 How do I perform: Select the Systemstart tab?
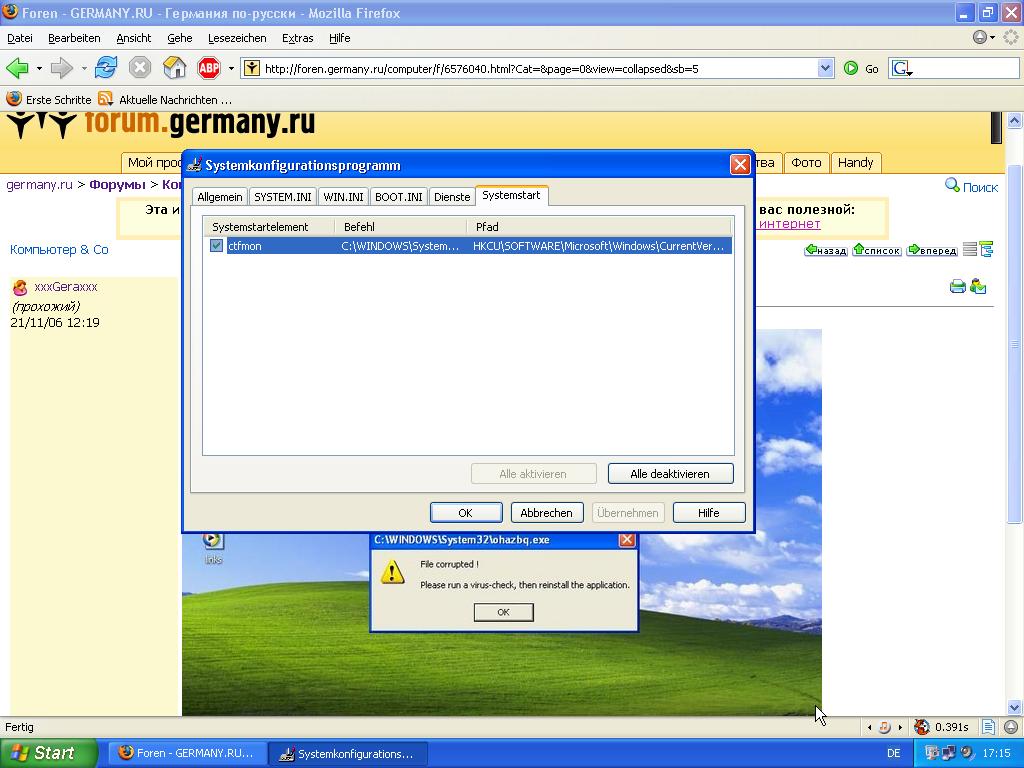(511, 195)
